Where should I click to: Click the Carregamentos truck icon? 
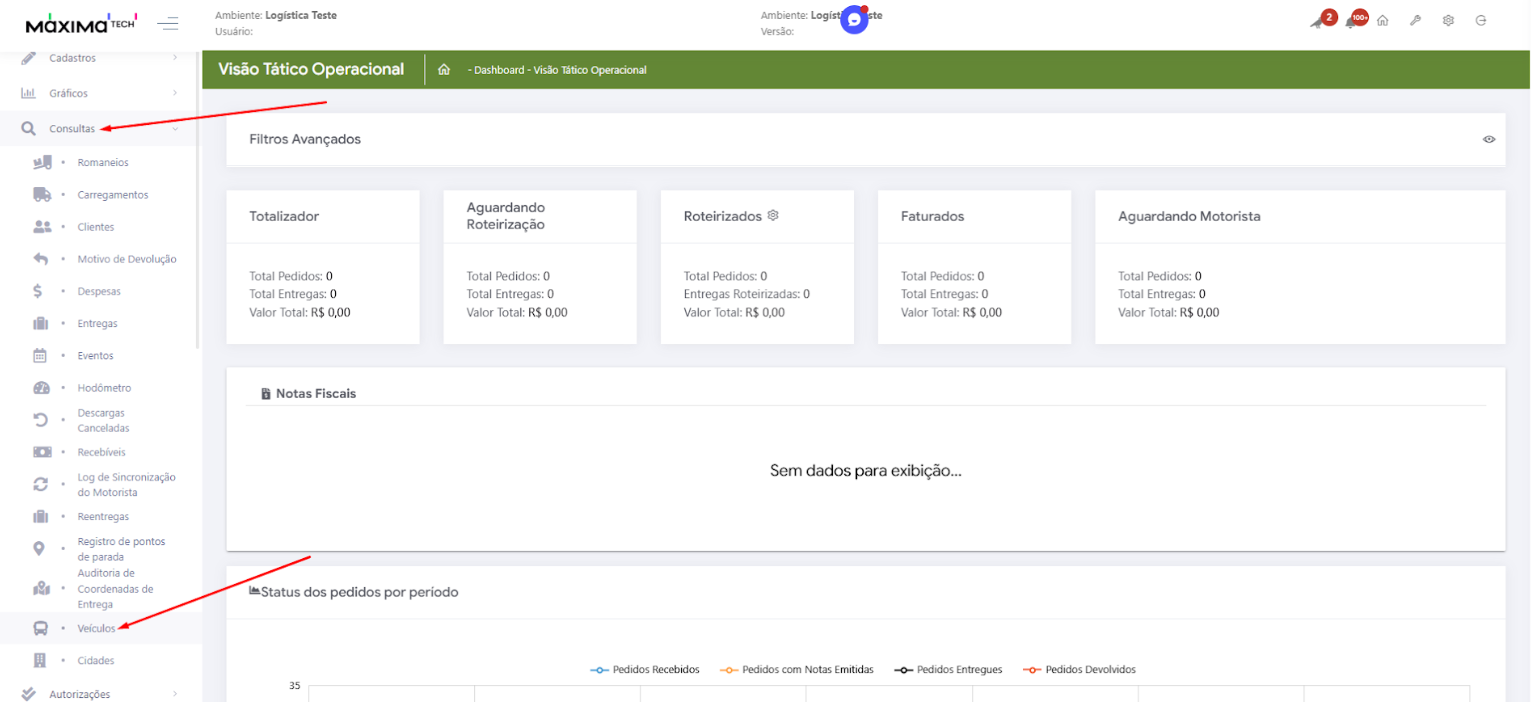coord(42,195)
